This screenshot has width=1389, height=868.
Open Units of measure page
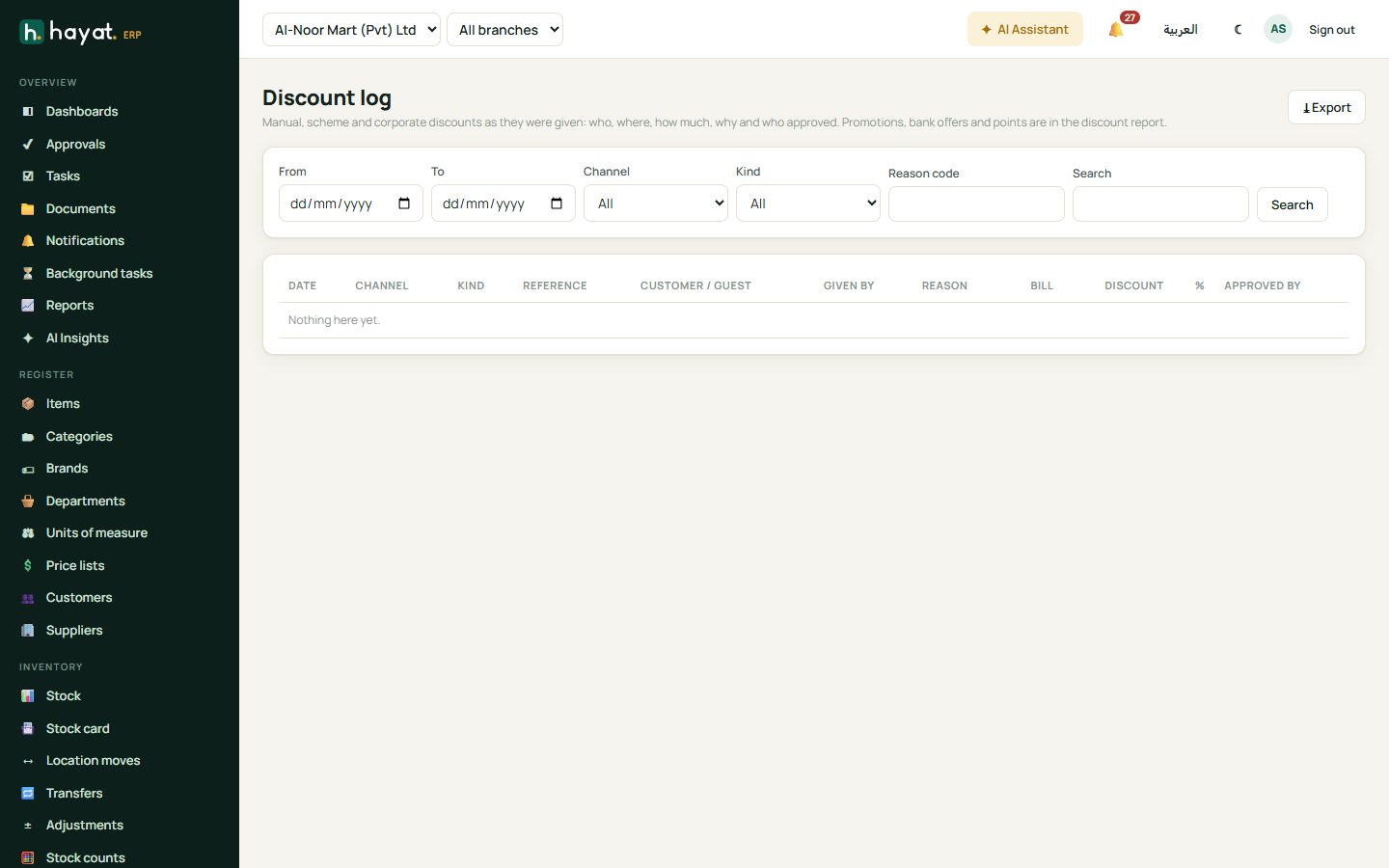tap(96, 533)
